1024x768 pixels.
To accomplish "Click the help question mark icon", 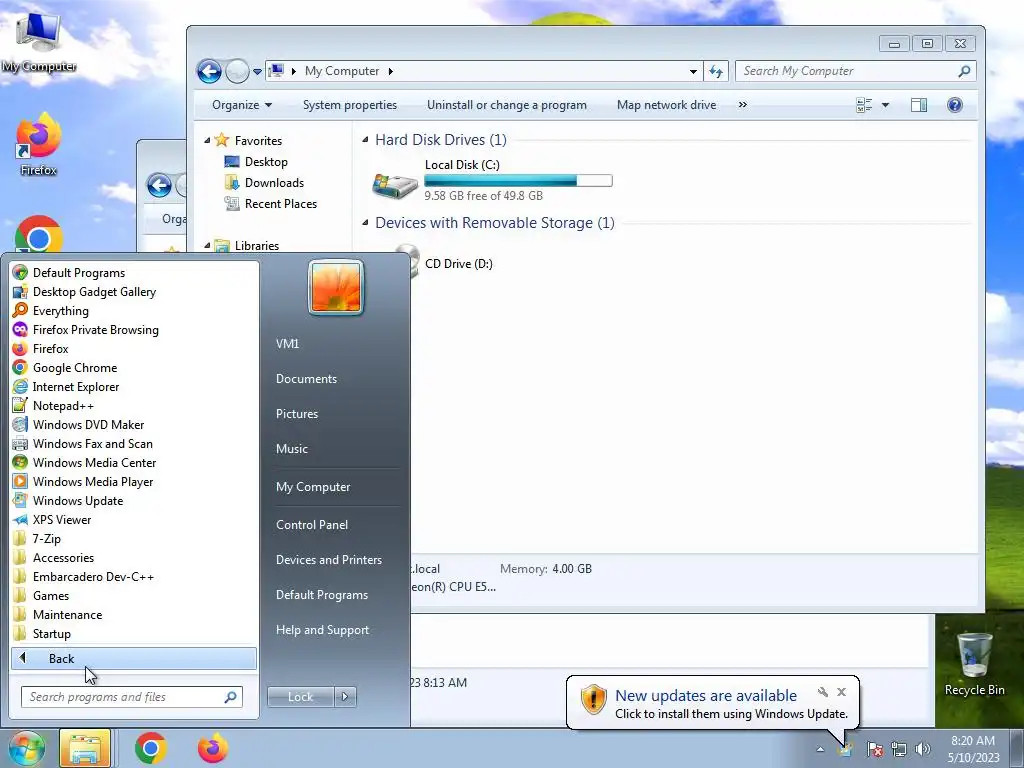I will pyautogui.click(x=955, y=105).
